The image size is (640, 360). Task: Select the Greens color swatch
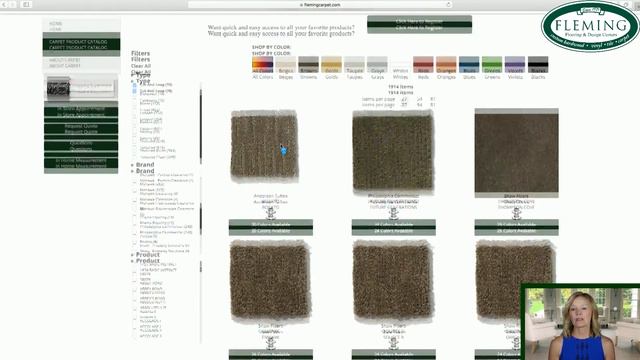[x=492, y=64]
